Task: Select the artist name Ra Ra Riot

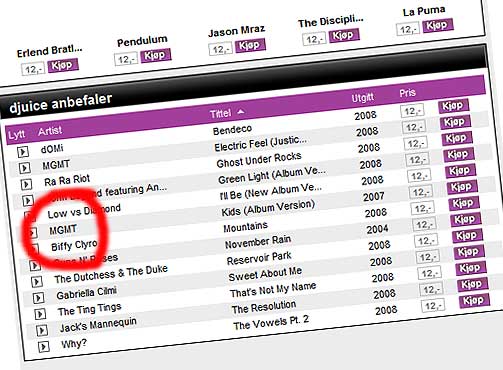Action: point(67,180)
